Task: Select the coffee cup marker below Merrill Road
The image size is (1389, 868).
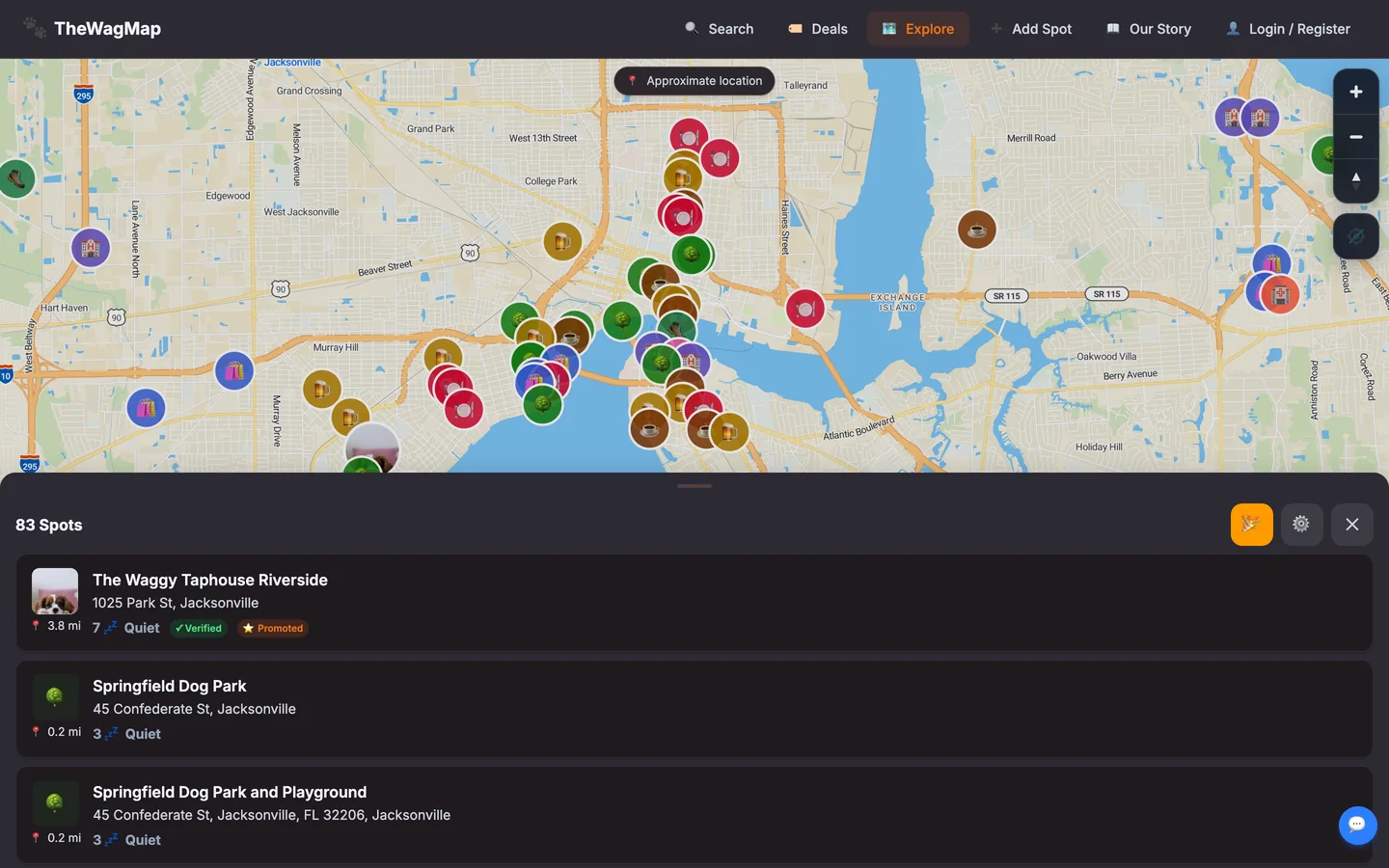Action: (976, 230)
